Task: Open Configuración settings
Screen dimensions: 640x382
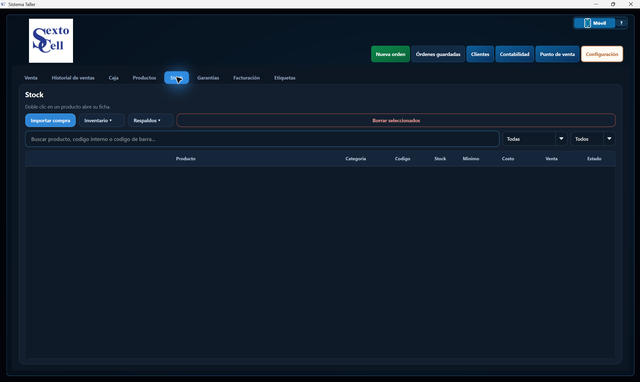Action: (x=602, y=54)
